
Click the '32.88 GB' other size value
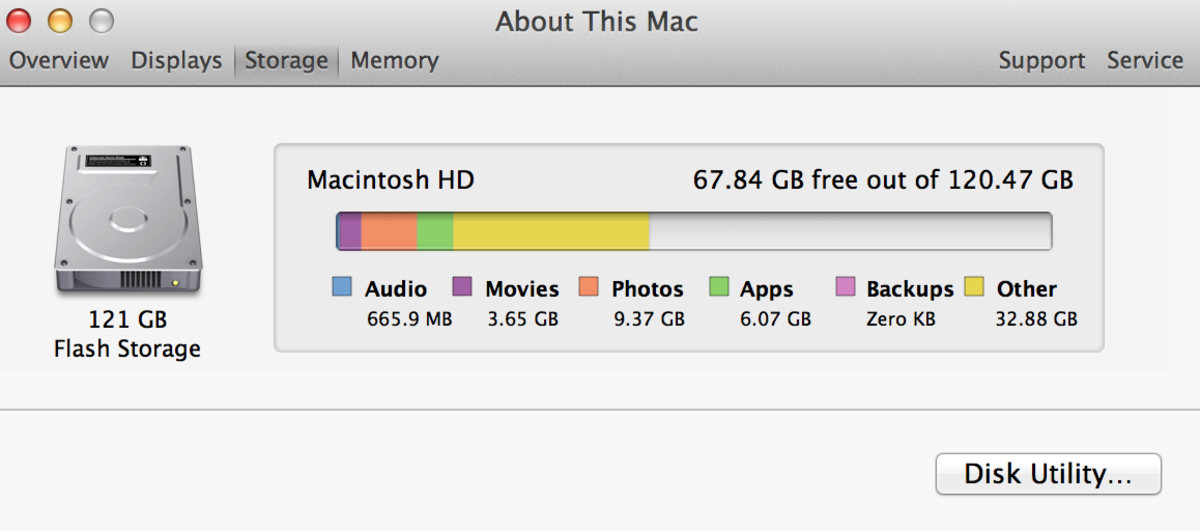1036,320
